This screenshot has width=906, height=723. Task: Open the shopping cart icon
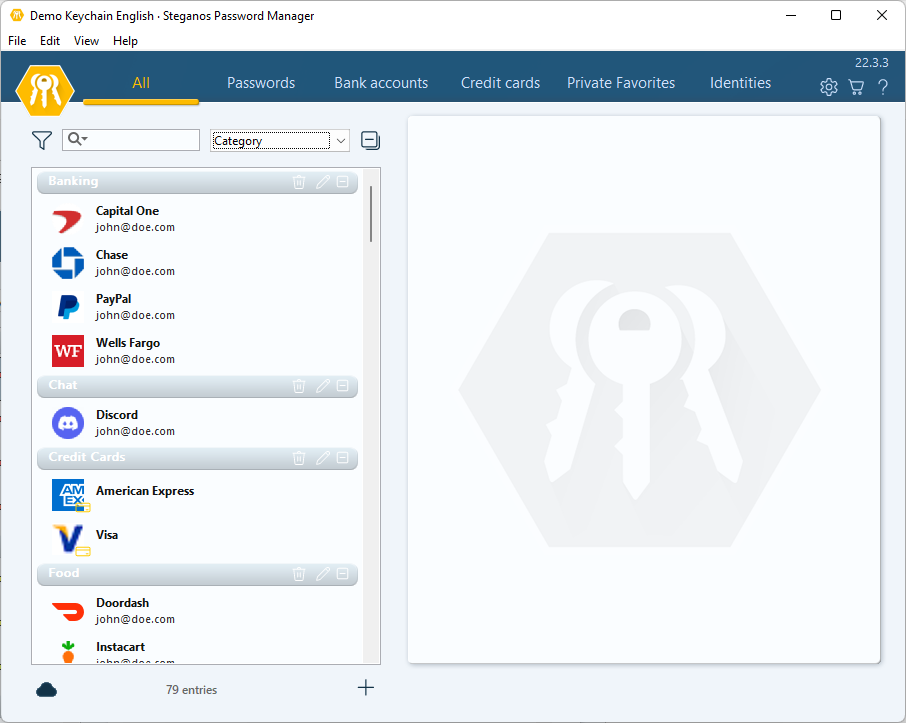856,87
